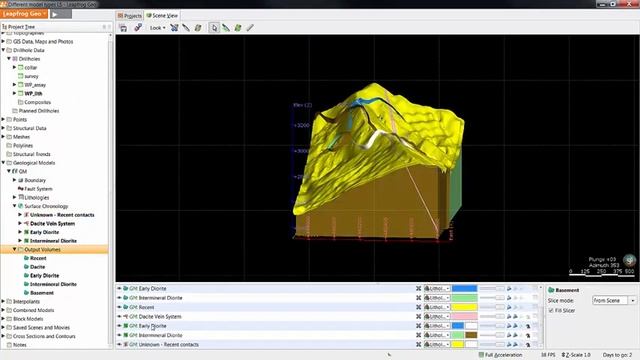Adjust opacity slider for GM Dacite Vein System
Image resolution: width=640 pixels, height=360 pixels.
pyautogui.click(x=492, y=316)
